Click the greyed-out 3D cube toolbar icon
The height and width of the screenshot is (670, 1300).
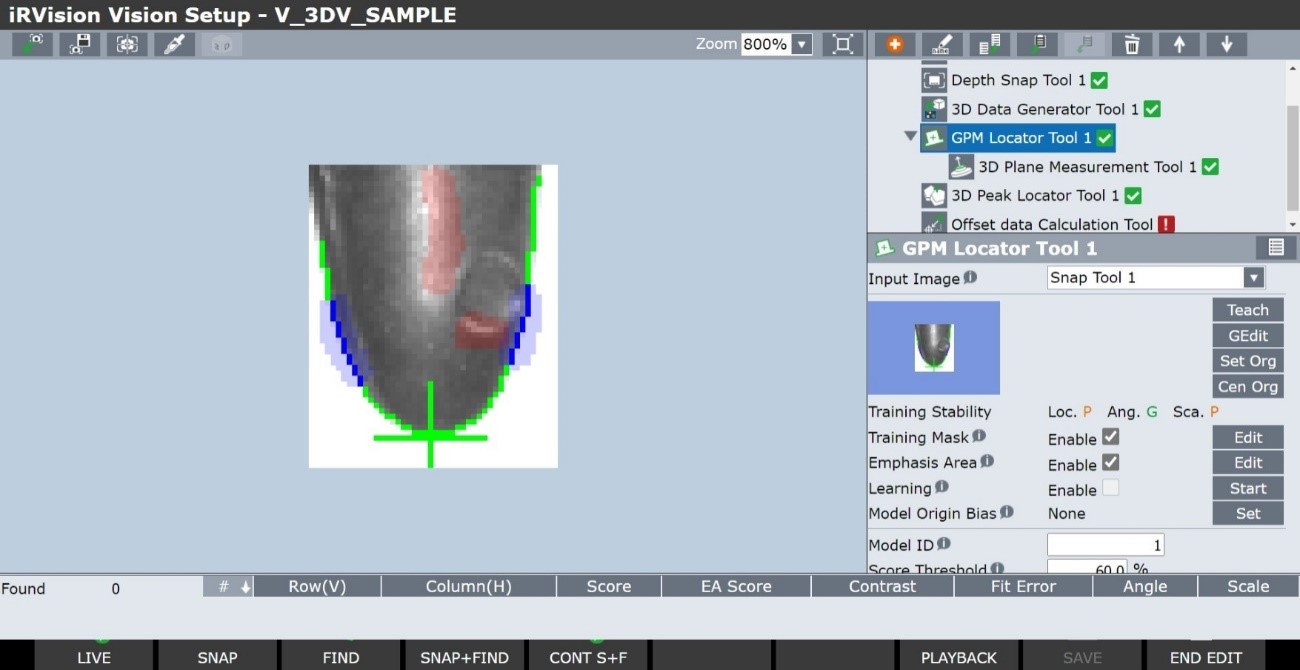tap(221, 44)
